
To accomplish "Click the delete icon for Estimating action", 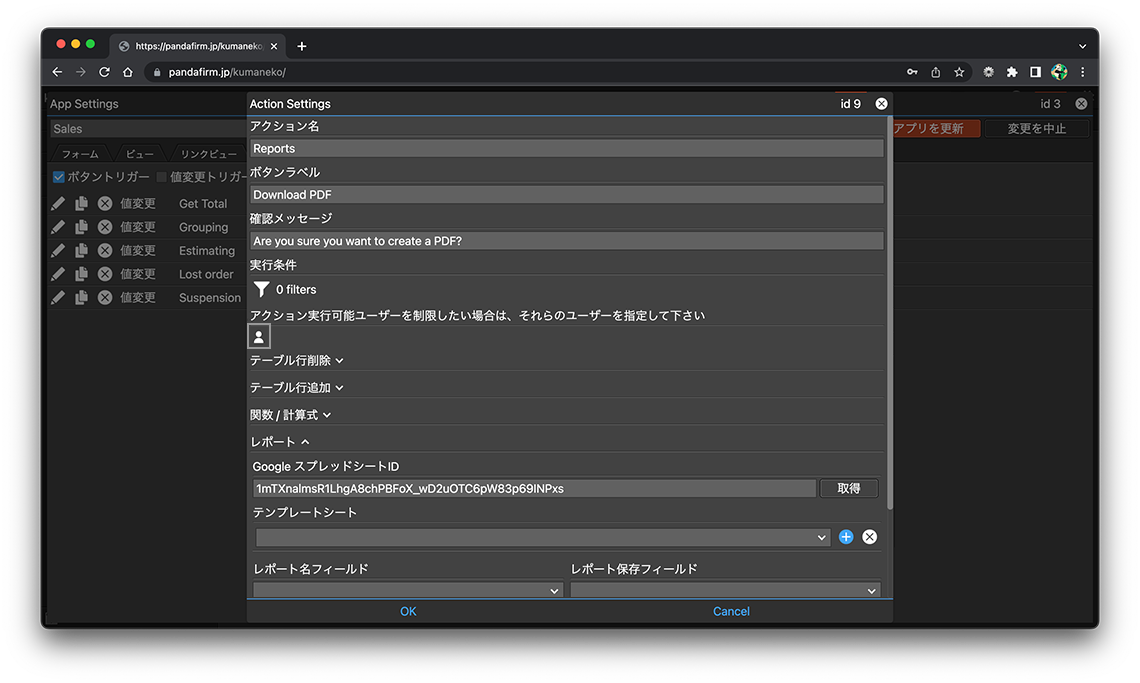I will [104, 251].
